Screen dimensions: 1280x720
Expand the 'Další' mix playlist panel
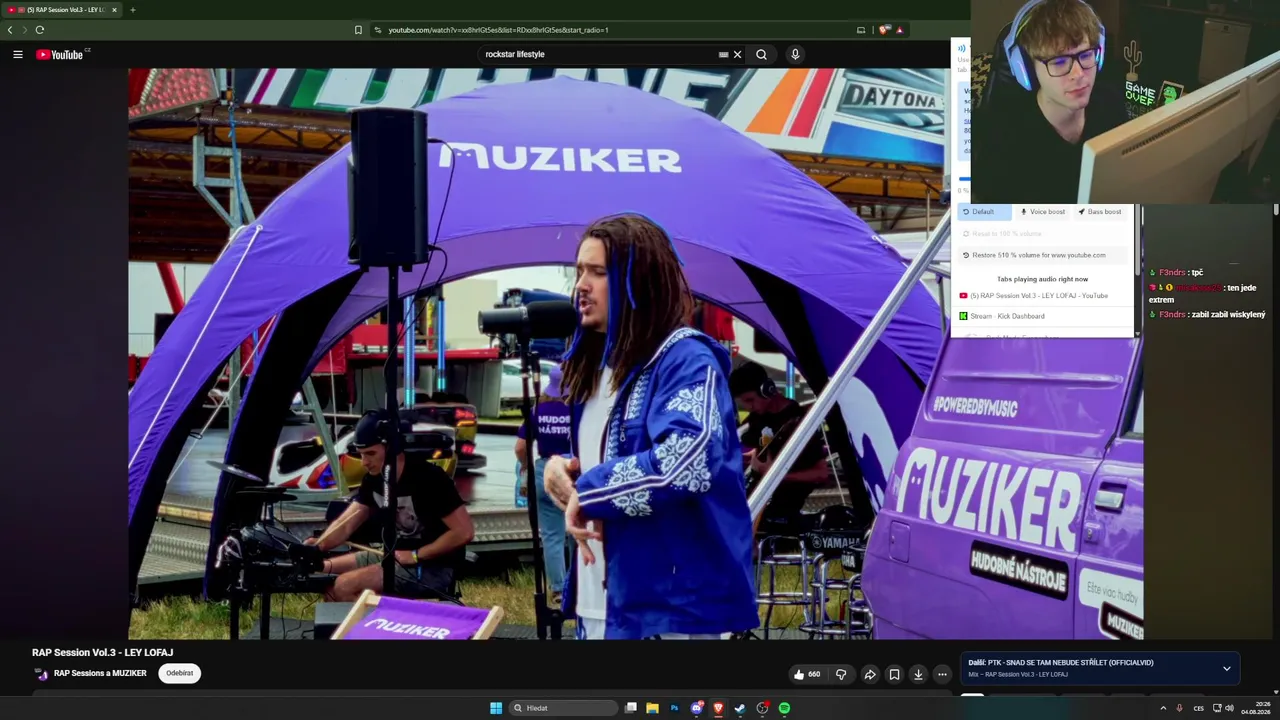(x=1227, y=668)
